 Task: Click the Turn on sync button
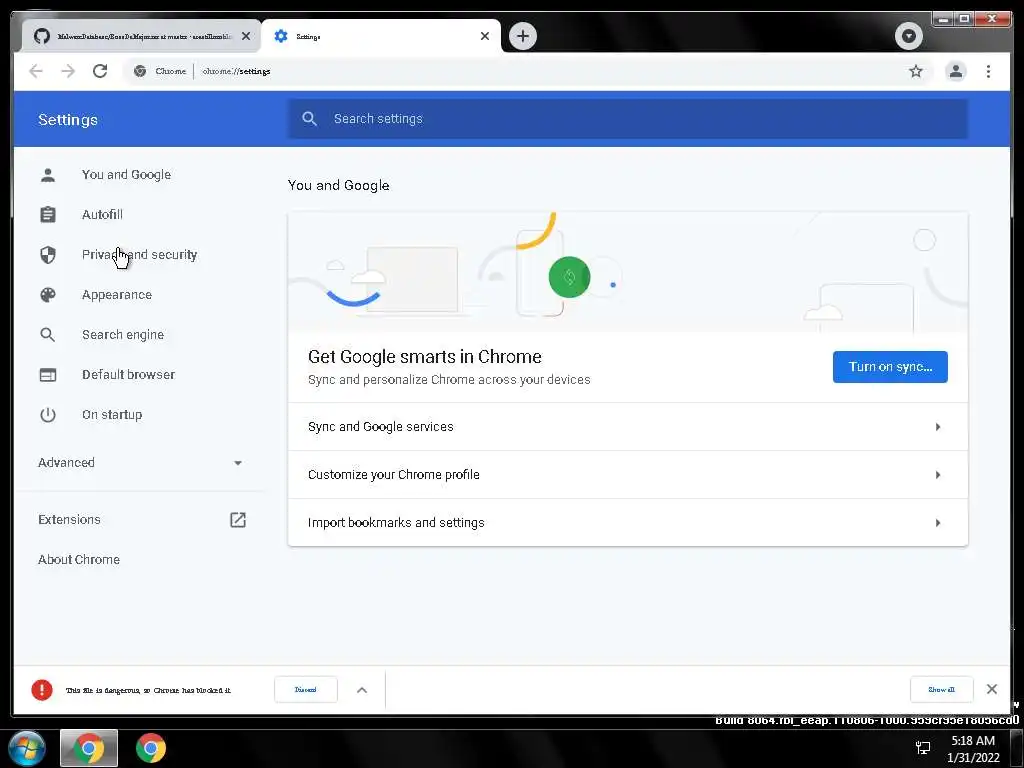coord(890,366)
